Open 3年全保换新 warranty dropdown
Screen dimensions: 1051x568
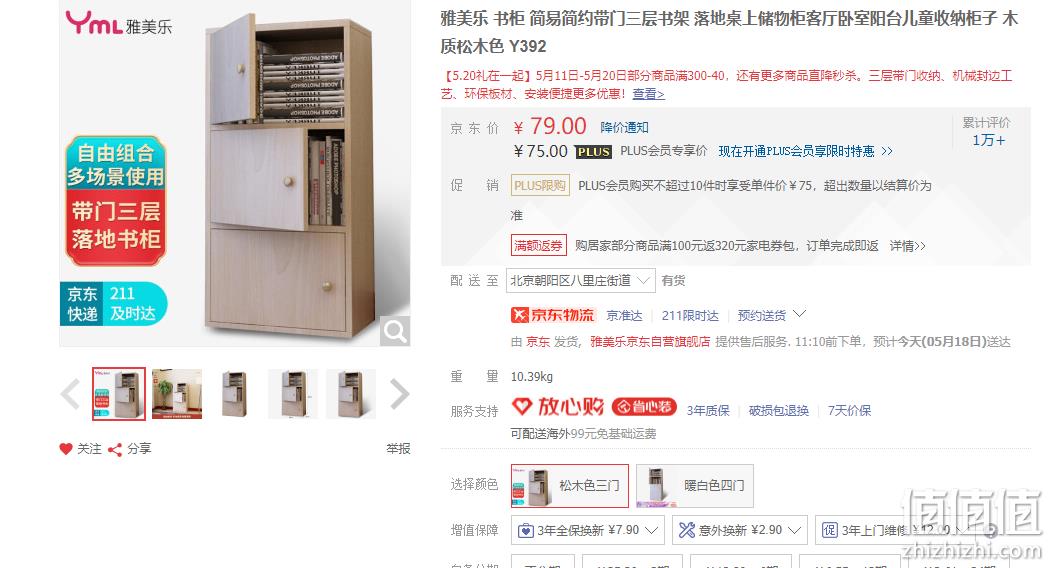pos(587,530)
